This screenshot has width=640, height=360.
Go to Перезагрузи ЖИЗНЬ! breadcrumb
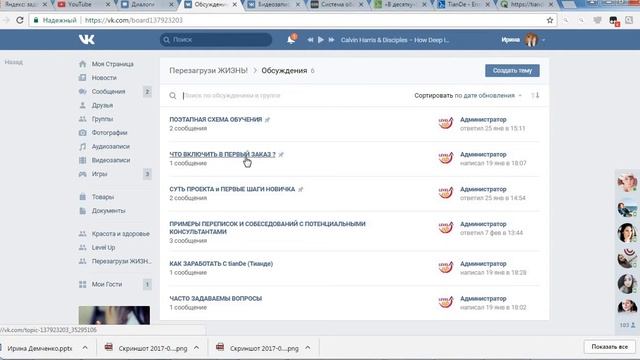point(209,71)
